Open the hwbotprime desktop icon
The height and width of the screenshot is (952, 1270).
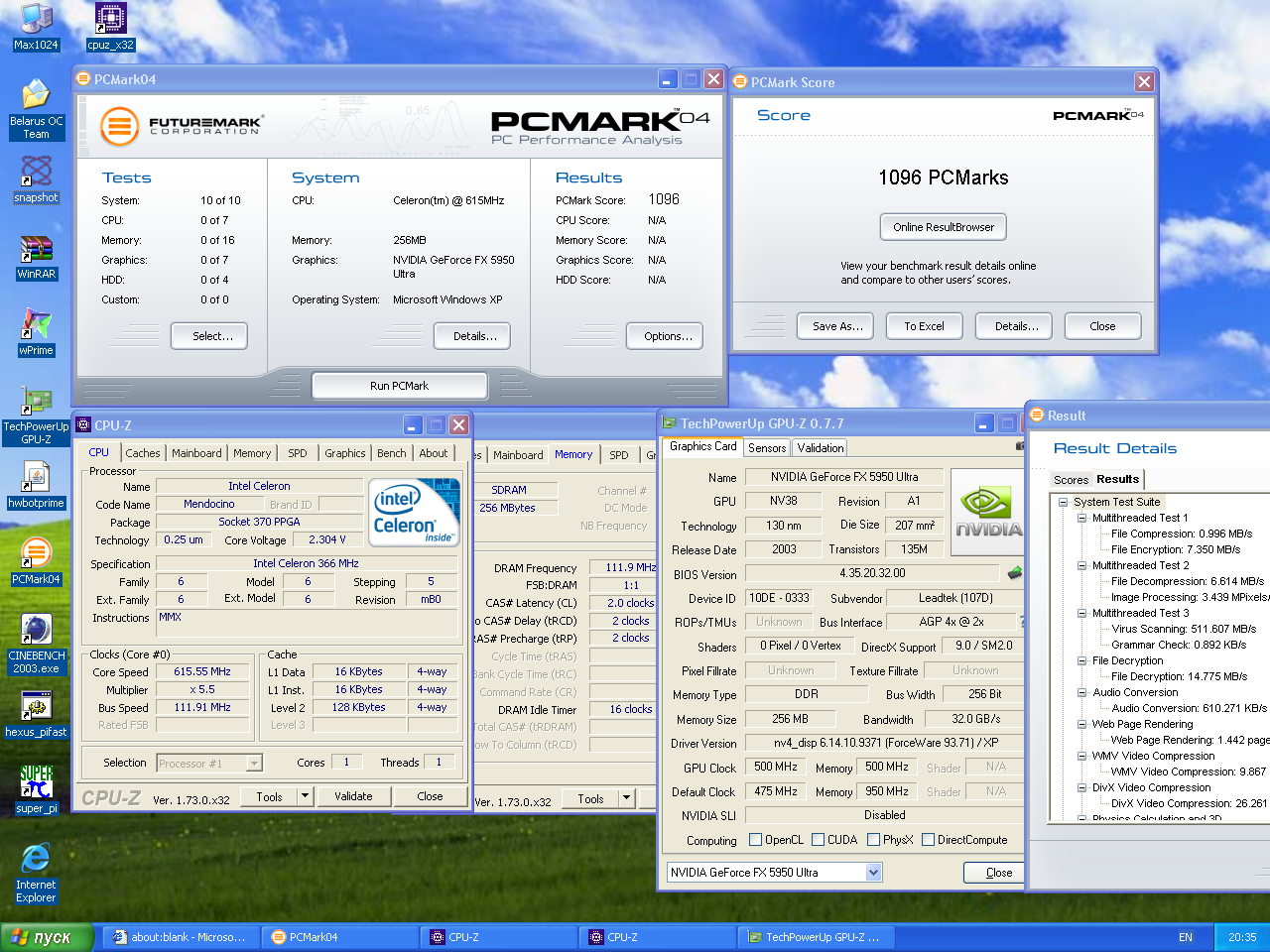coord(36,486)
